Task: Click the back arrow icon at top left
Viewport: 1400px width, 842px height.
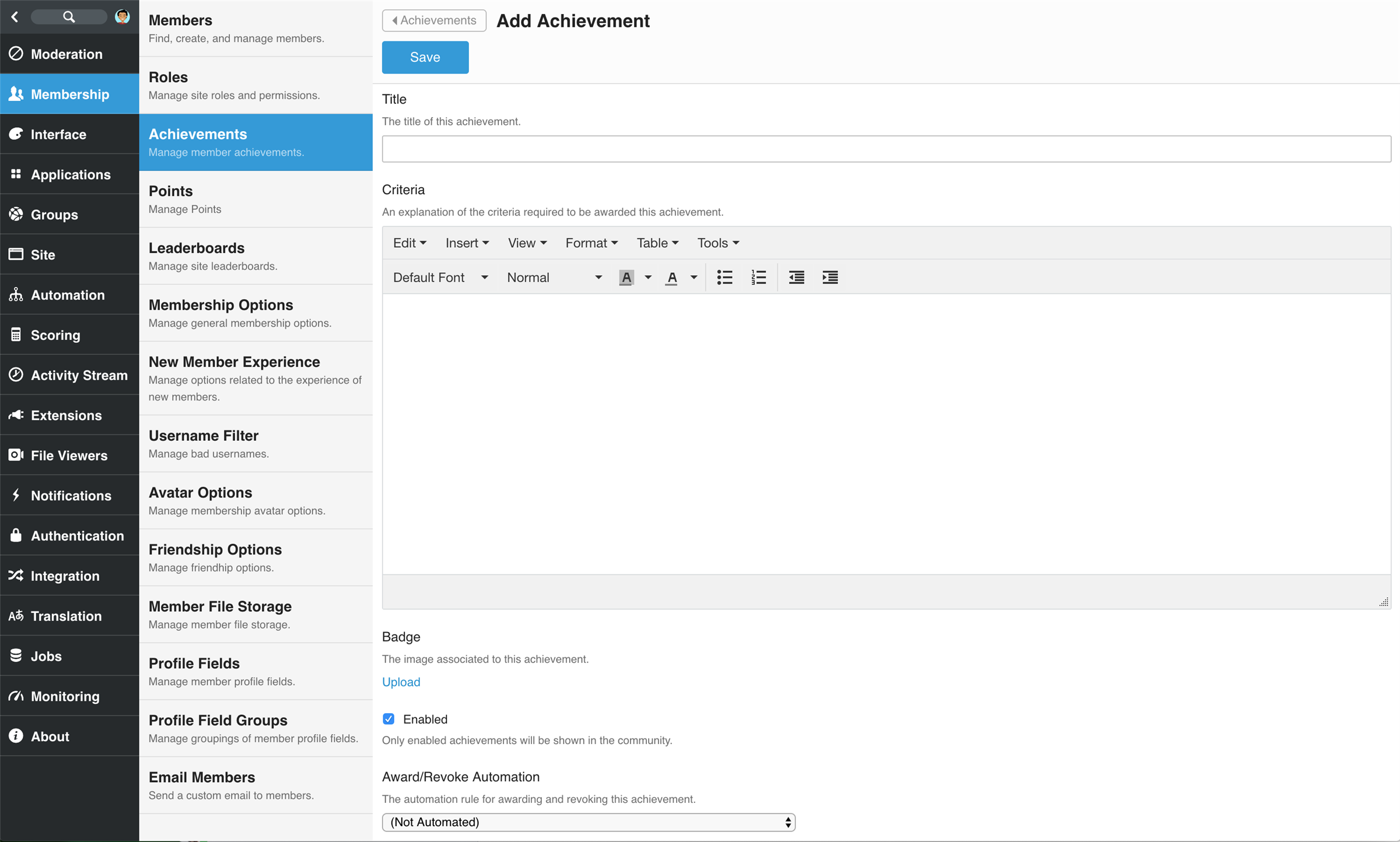Action: click(15, 17)
